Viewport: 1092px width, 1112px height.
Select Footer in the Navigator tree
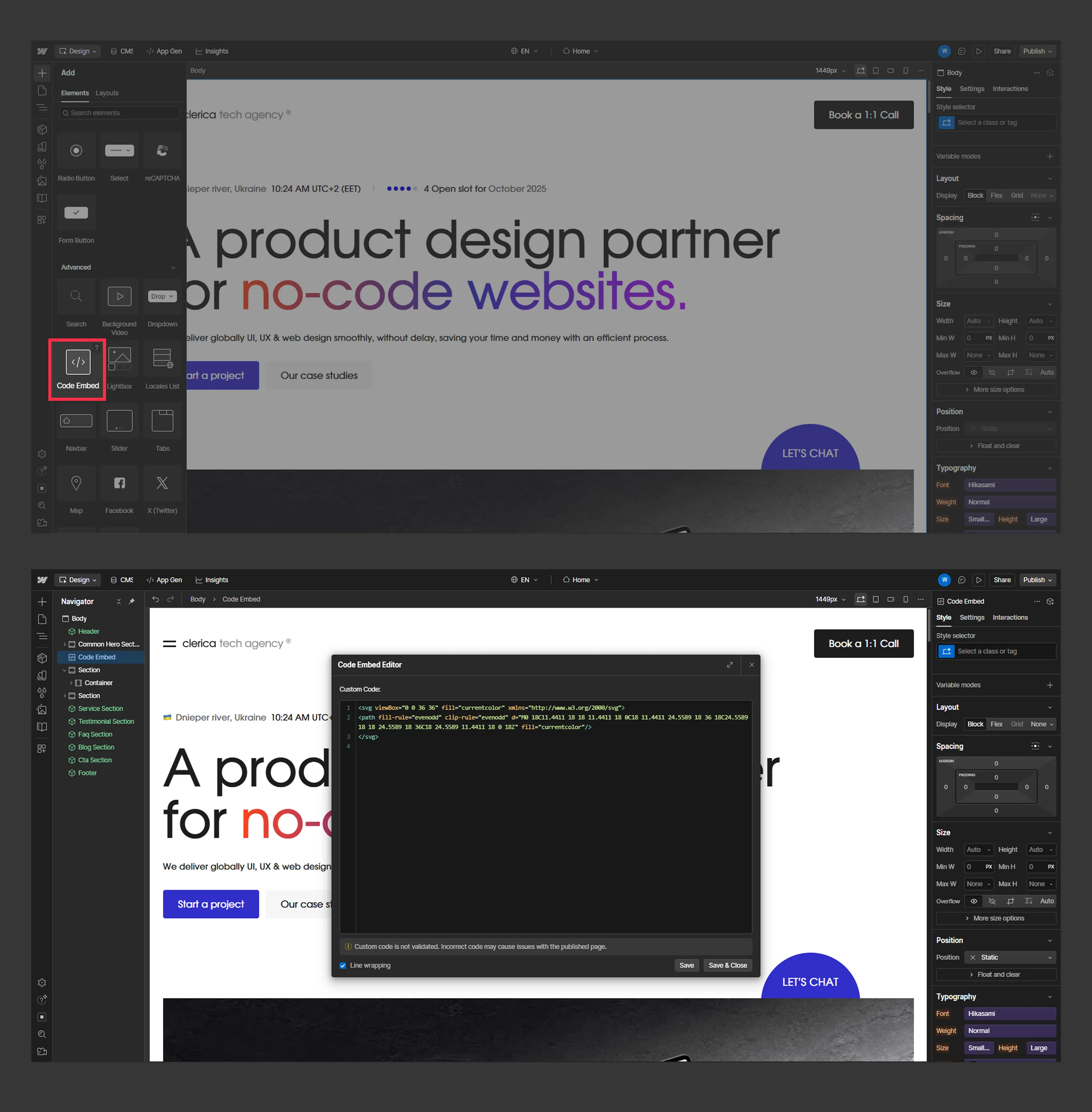[x=87, y=773]
